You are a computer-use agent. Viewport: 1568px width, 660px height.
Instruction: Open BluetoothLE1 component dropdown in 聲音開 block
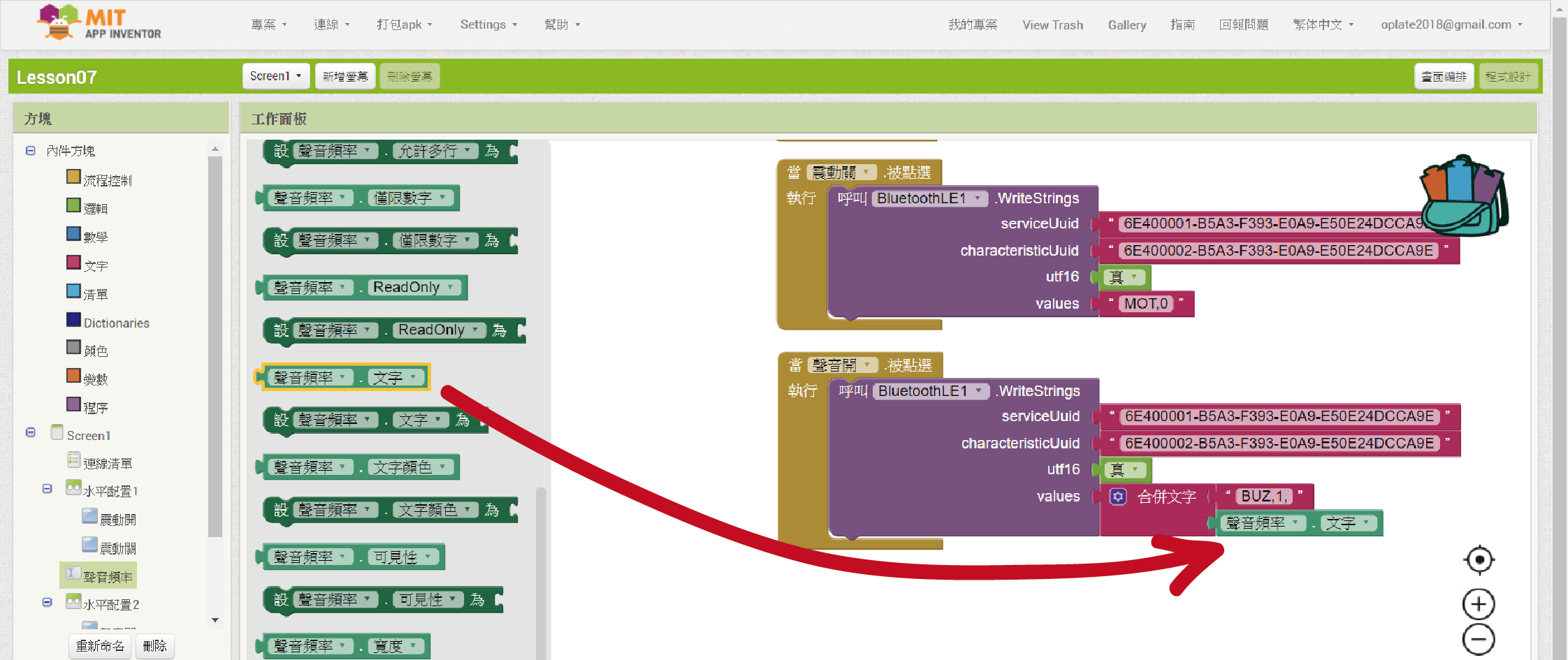[979, 391]
